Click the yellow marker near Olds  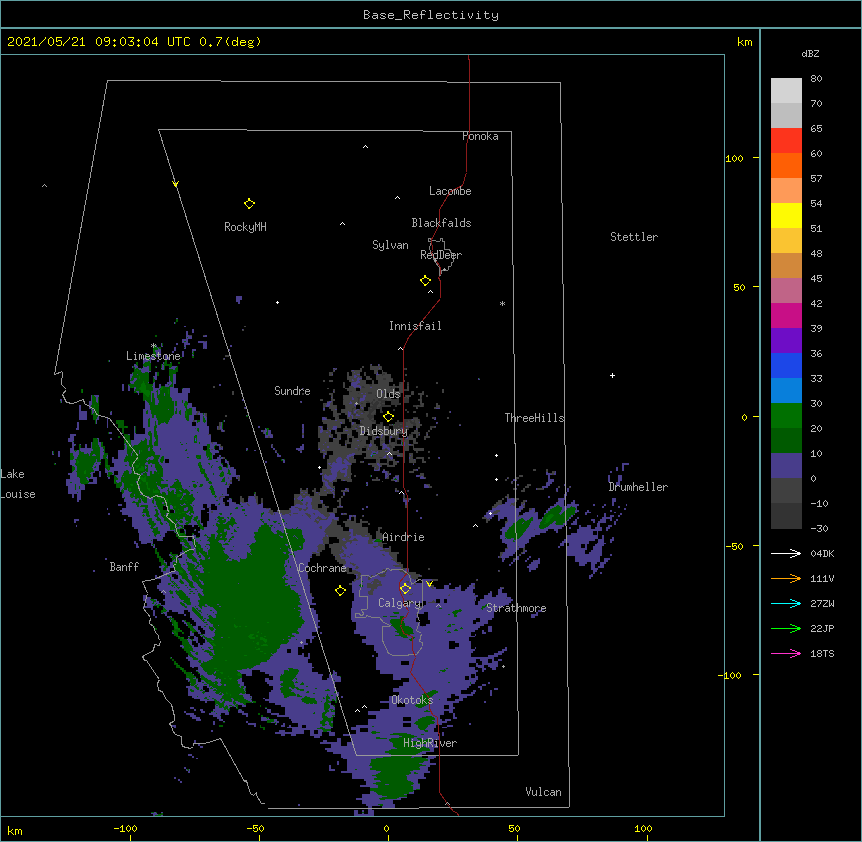pyautogui.click(x=388, y=416)
